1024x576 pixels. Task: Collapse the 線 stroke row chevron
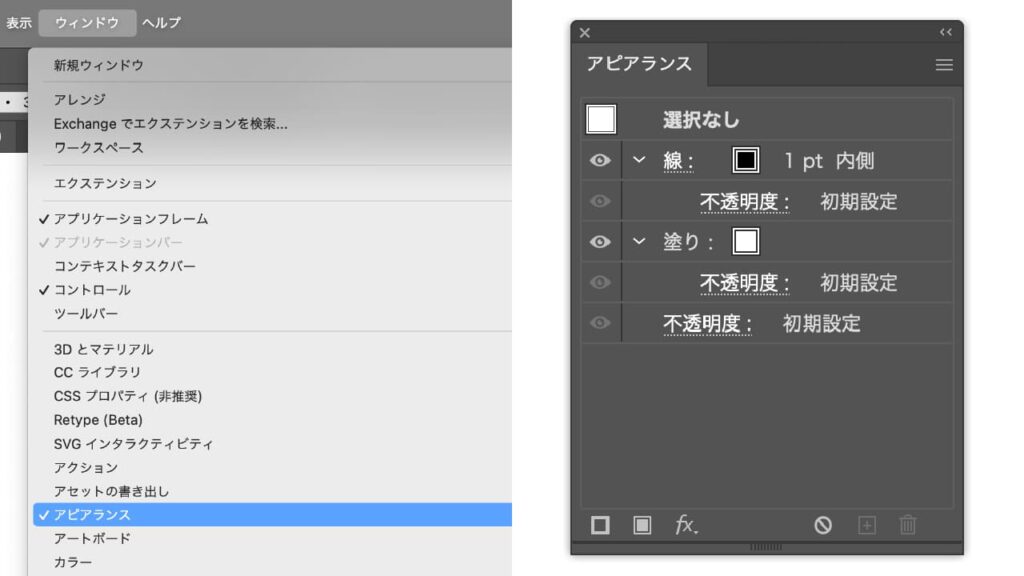pos(639,160)
